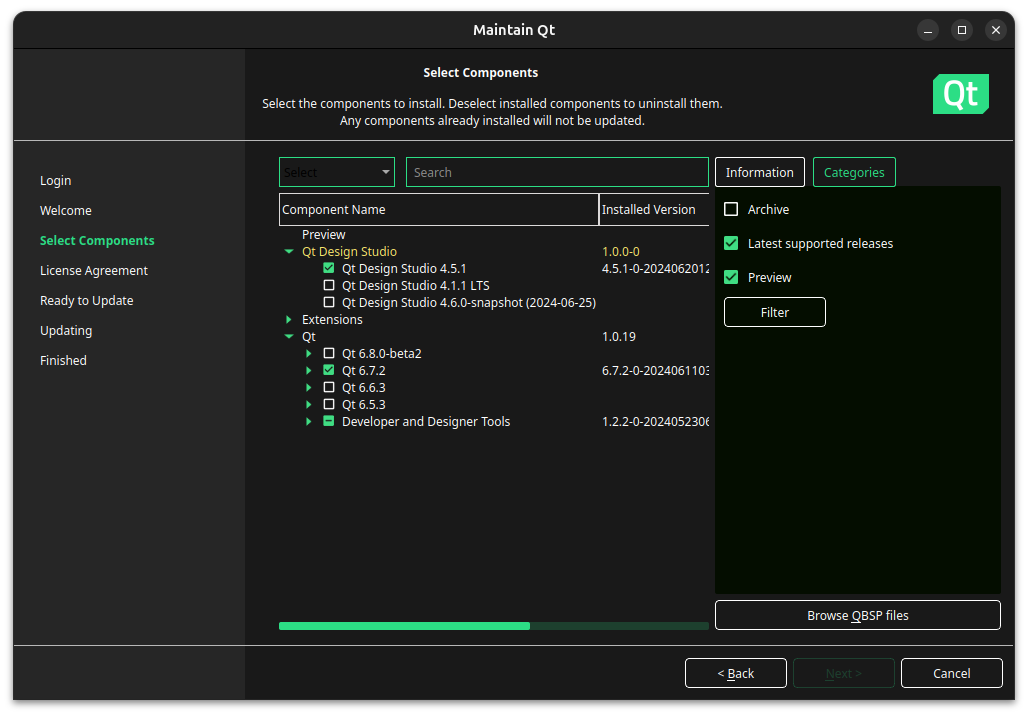Open Browse QBSP files
This screenshot has width=1028, height=716.
[x=858, y=616]
